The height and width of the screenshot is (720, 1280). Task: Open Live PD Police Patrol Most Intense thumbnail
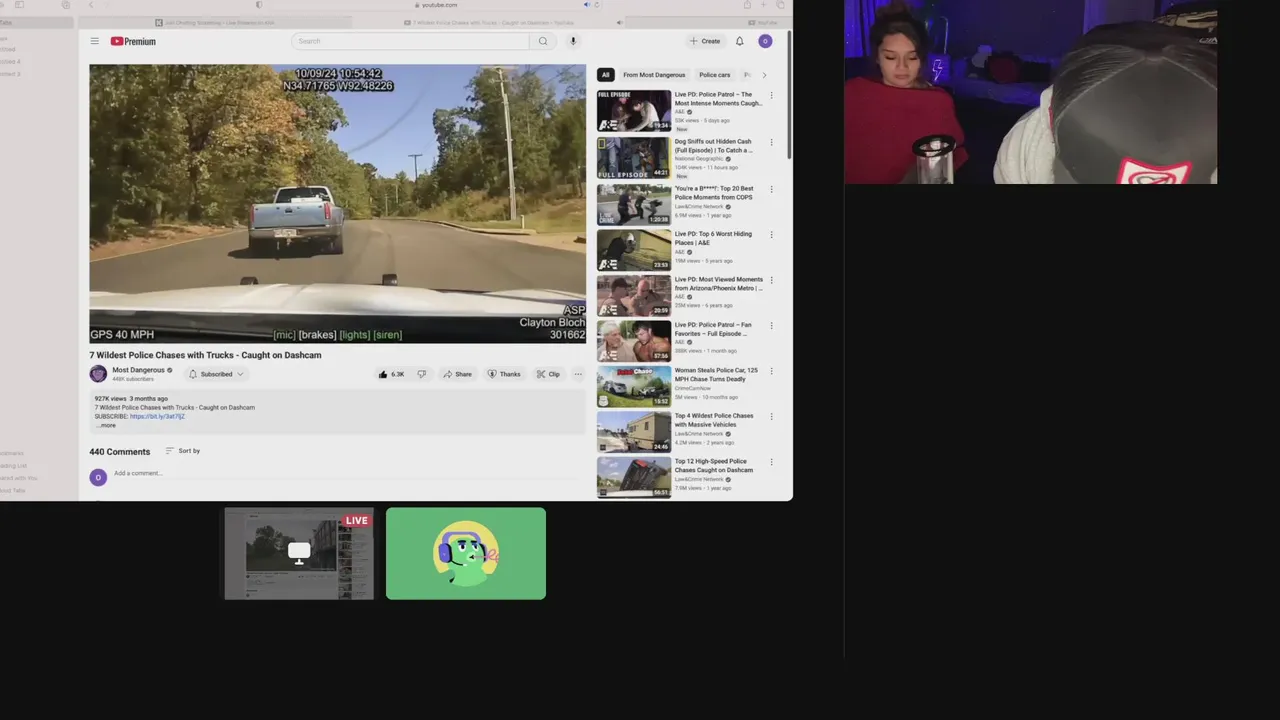(x=634, y=111)
